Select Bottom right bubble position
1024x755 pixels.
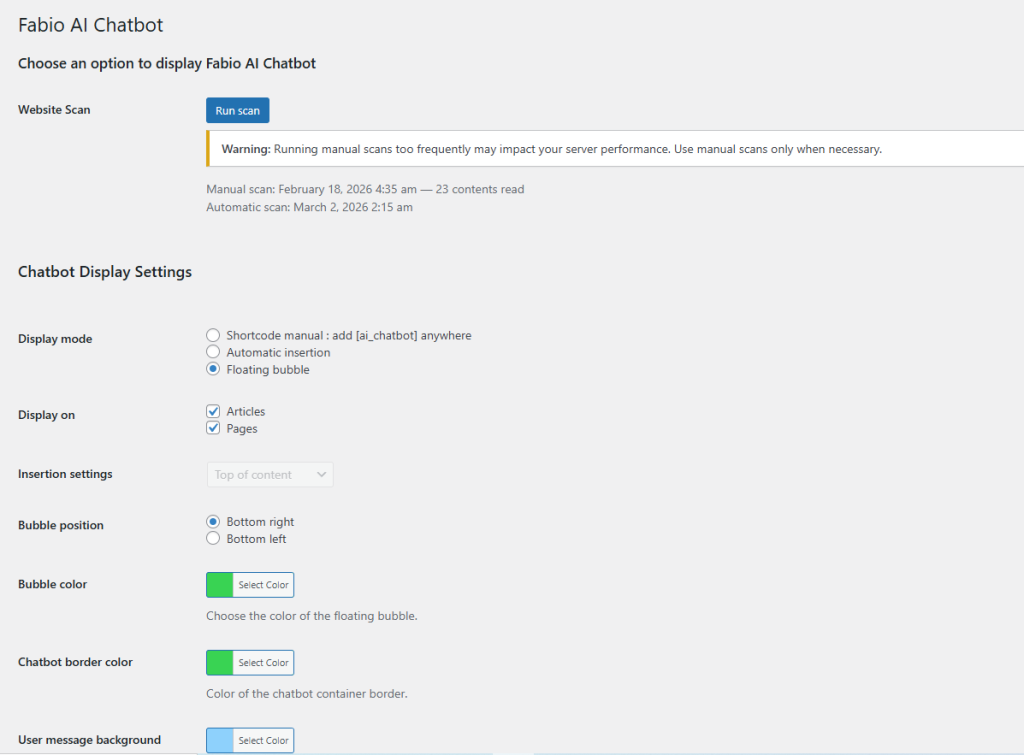click(213, 522)
